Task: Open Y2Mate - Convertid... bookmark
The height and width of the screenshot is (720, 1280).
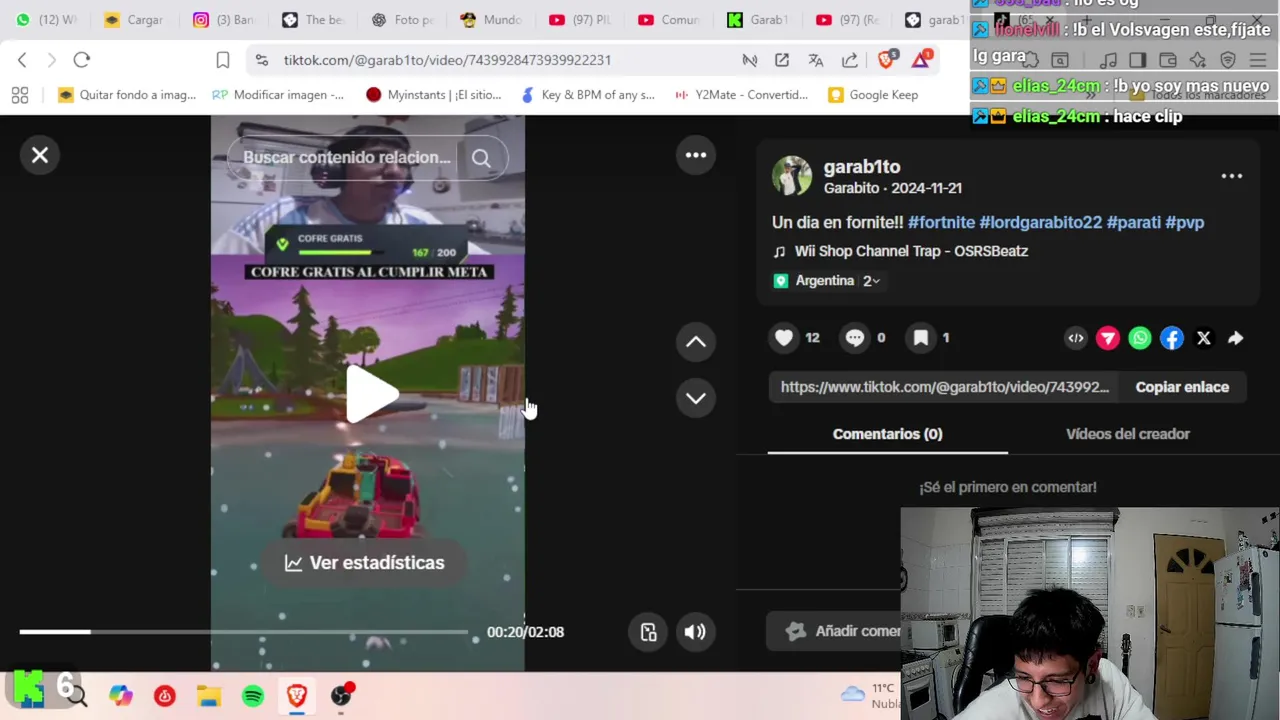Action: click(741, 95)
